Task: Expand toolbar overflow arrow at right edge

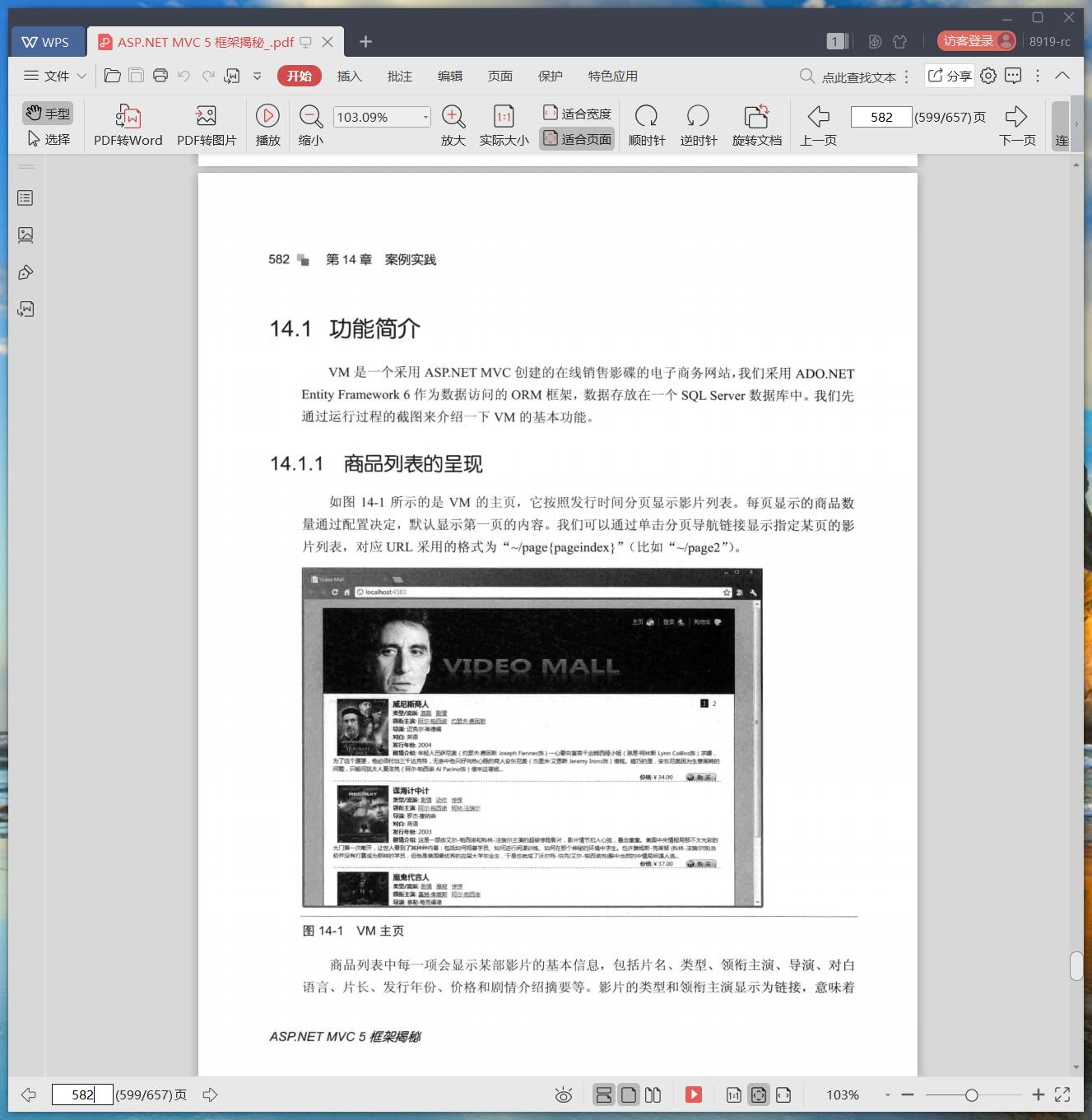Action: pyautogui.click(x=1076, y=124)
